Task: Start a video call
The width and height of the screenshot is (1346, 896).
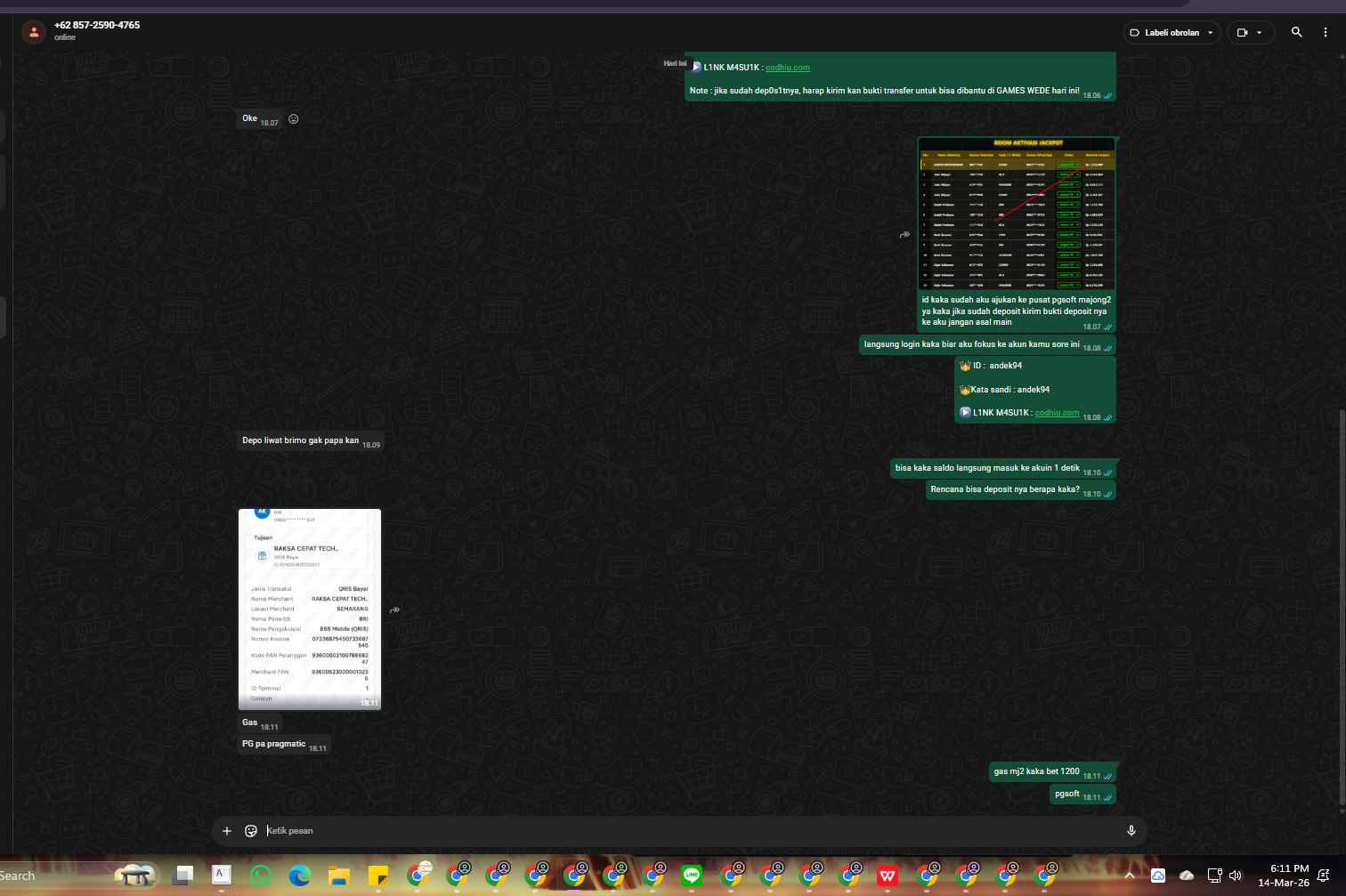Action: (x=1243, y=32)
